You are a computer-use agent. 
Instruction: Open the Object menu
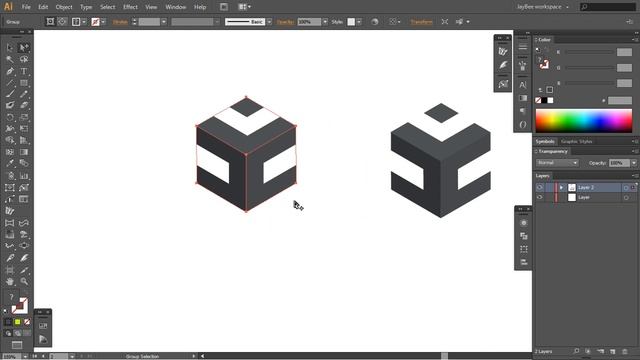pyautogui.click(x=64, y=7)
